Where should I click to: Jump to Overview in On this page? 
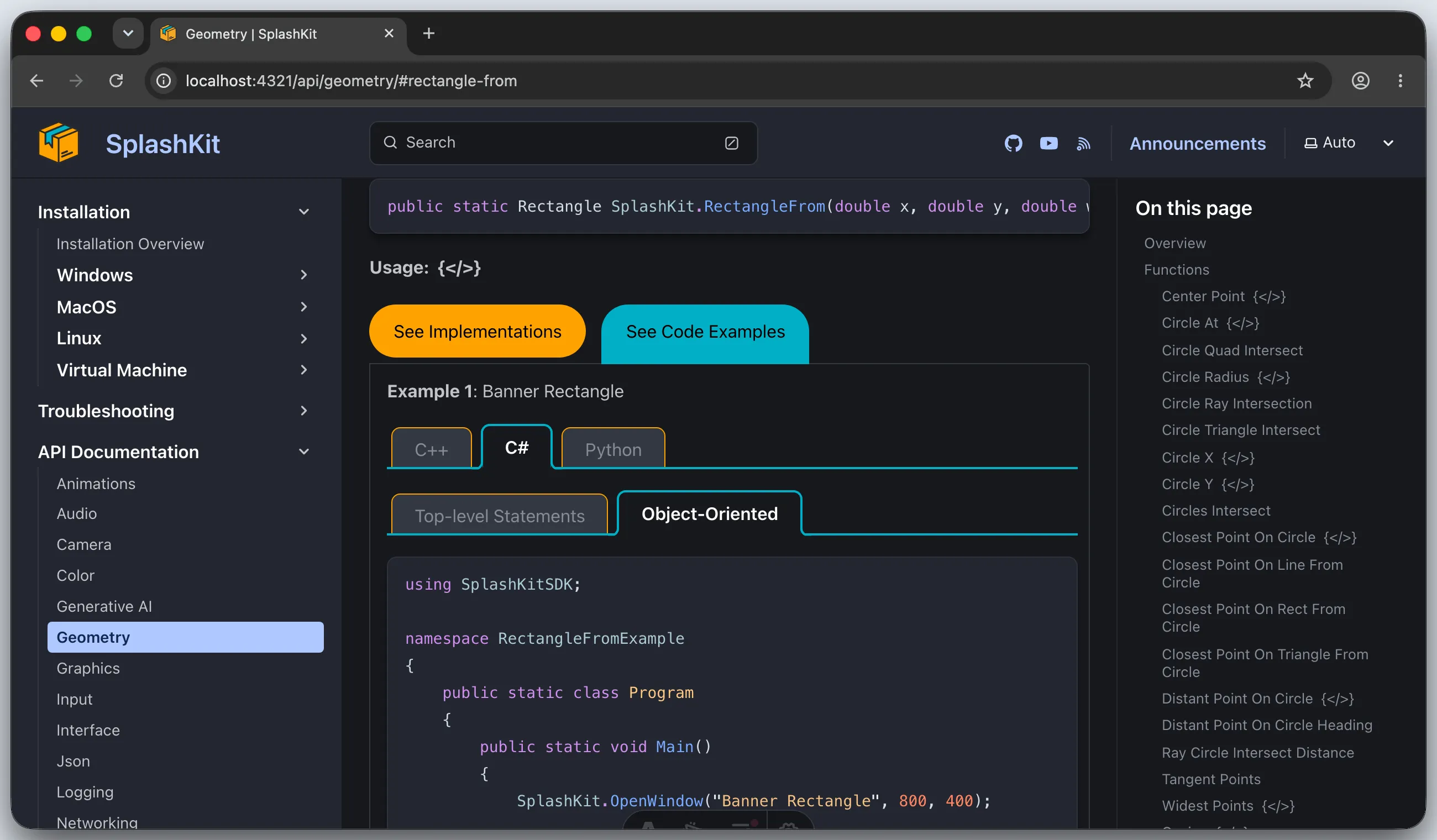pyautogui.click(x=1174, y=243)
